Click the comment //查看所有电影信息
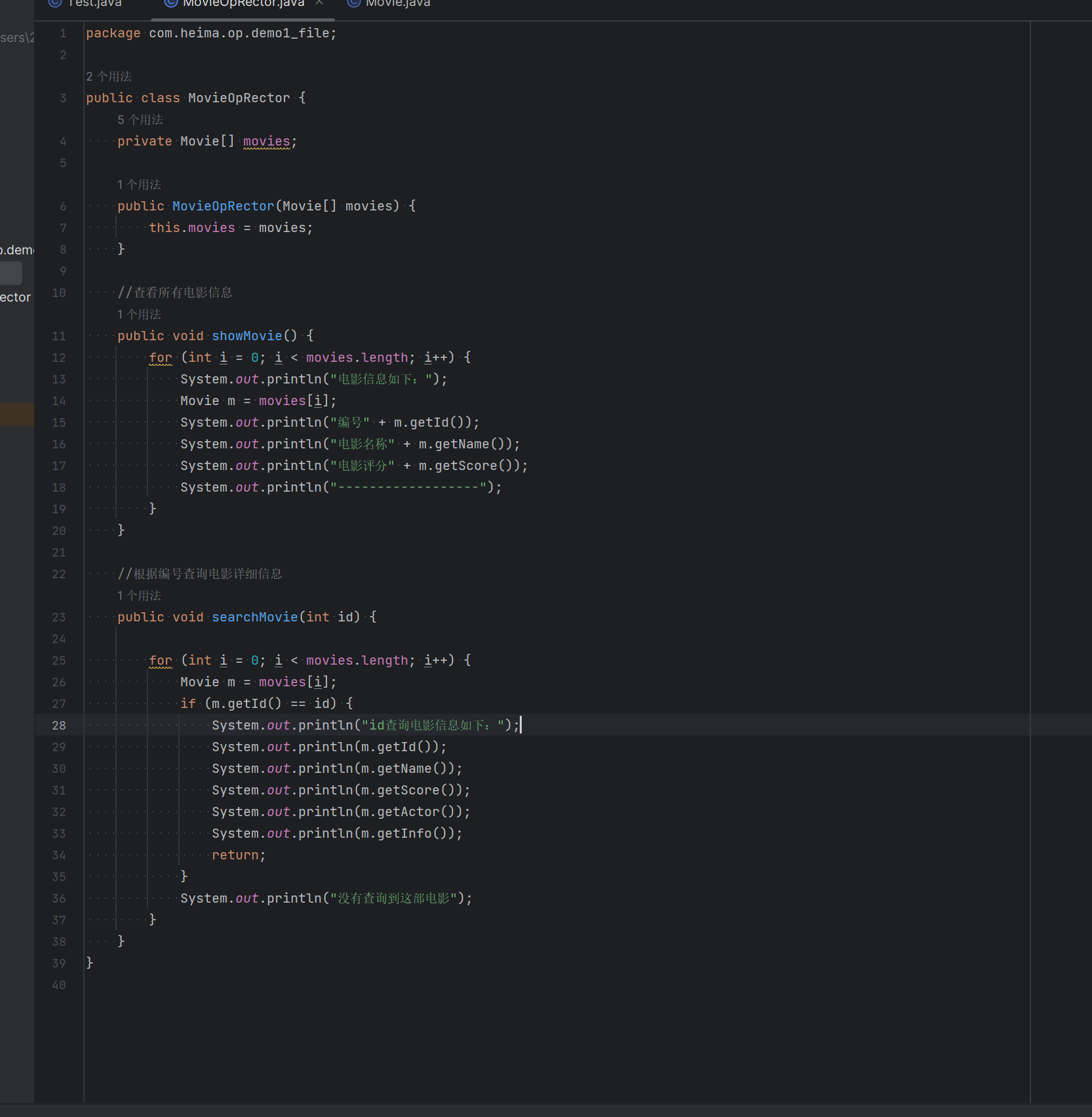Viewport: 1092px width, 1117px height. tap(175, 292)
